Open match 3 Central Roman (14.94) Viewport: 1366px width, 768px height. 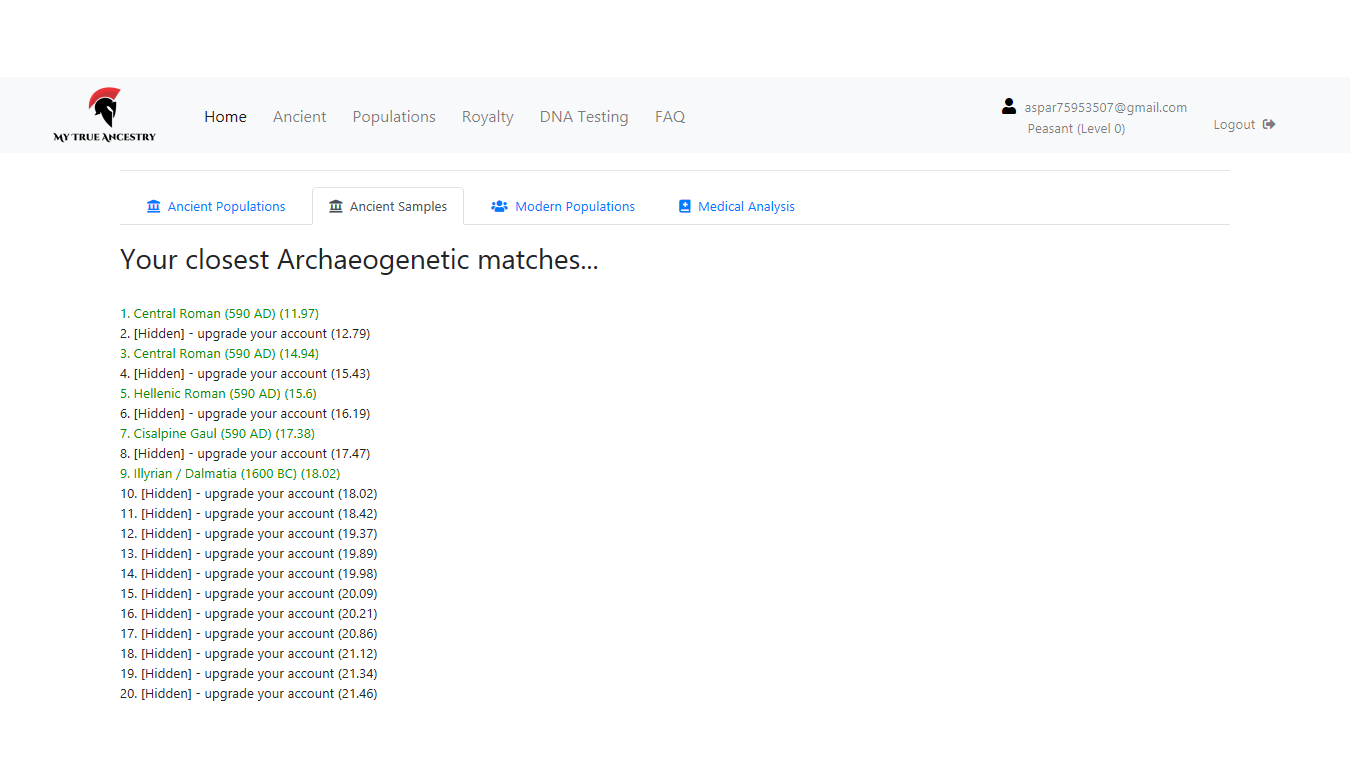pos(220,353)
